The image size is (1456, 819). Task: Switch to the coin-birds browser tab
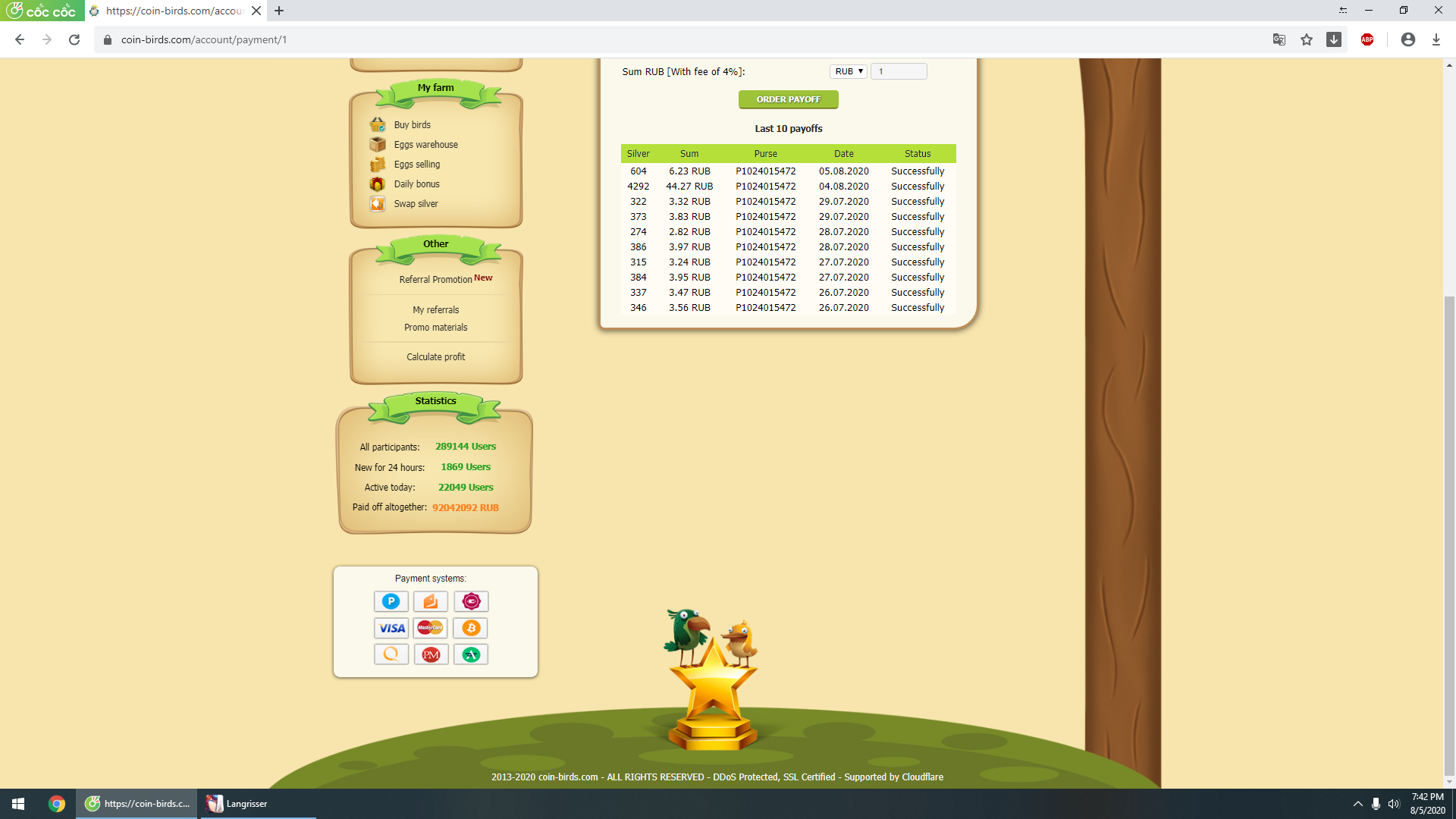174,11
